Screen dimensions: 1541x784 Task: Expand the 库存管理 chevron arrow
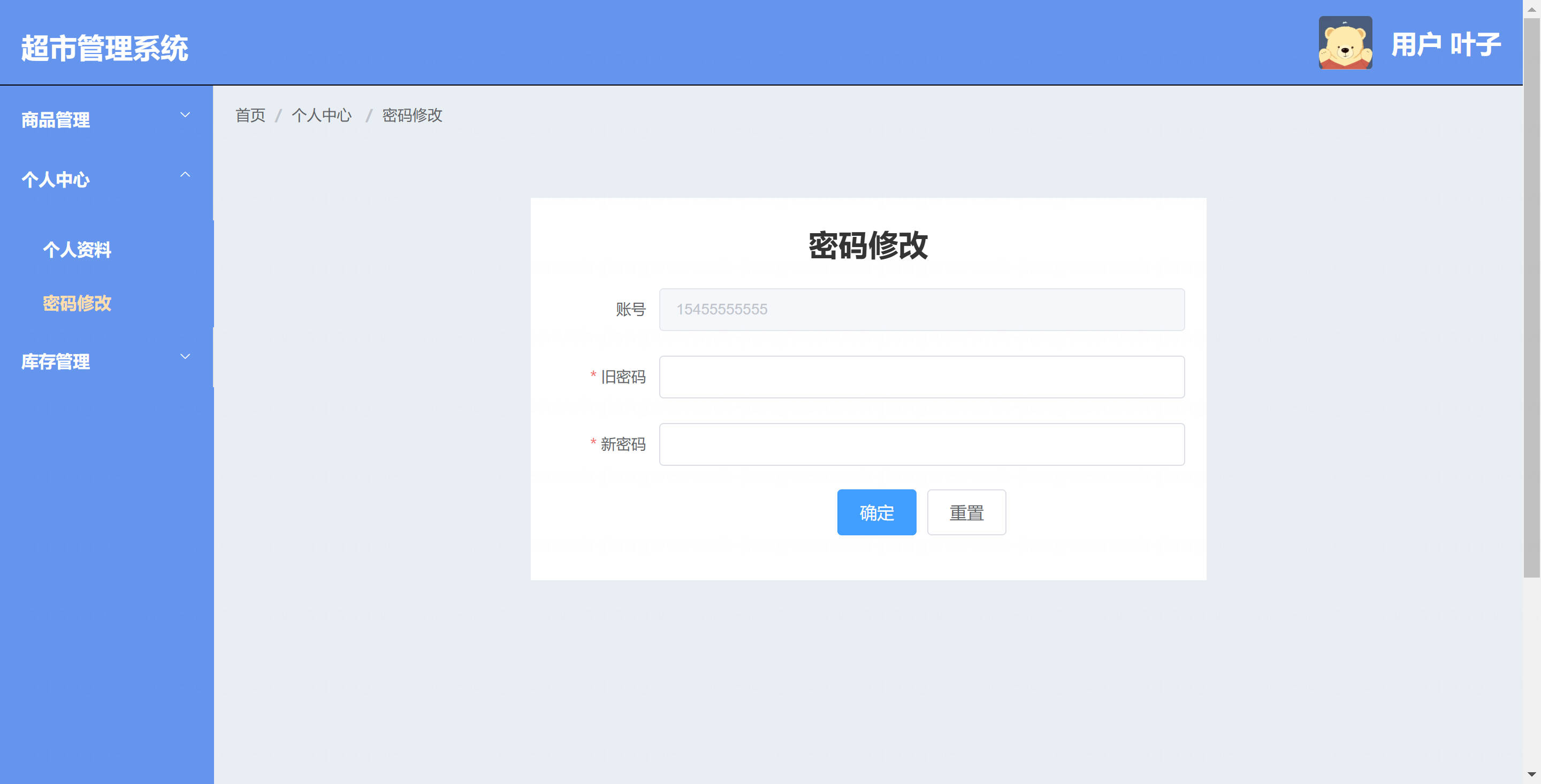tap(186, 356)
